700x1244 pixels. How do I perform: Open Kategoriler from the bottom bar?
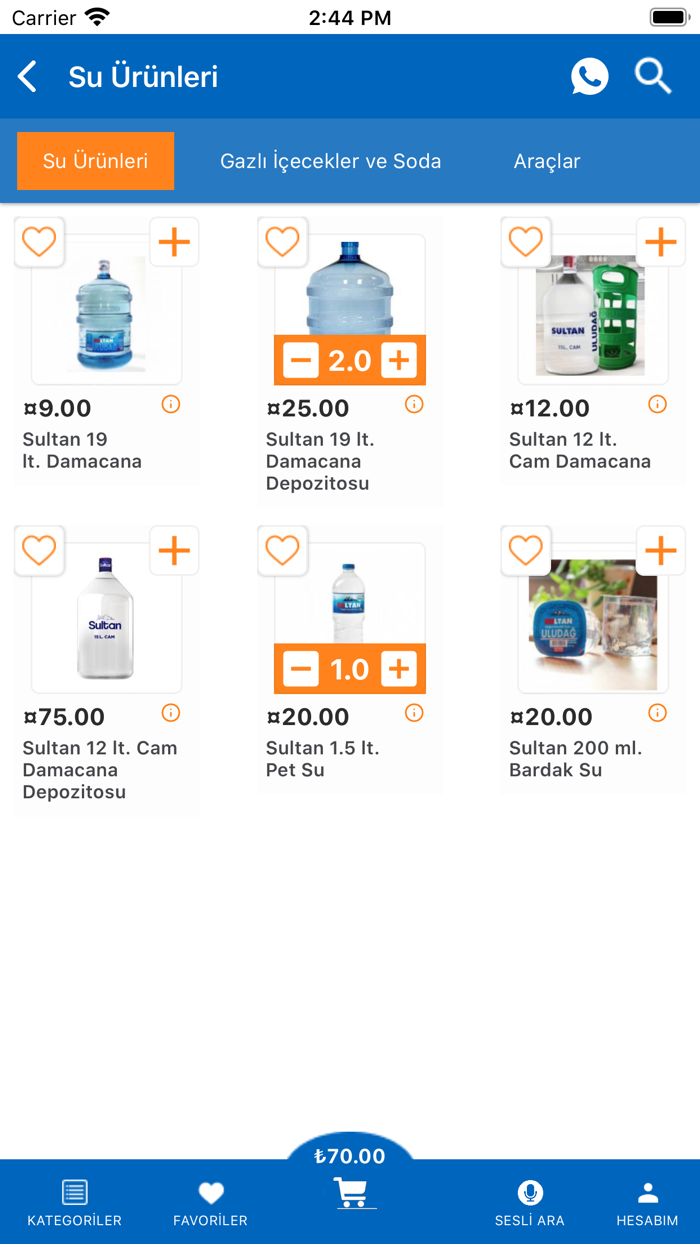(x=75, y=1192)
